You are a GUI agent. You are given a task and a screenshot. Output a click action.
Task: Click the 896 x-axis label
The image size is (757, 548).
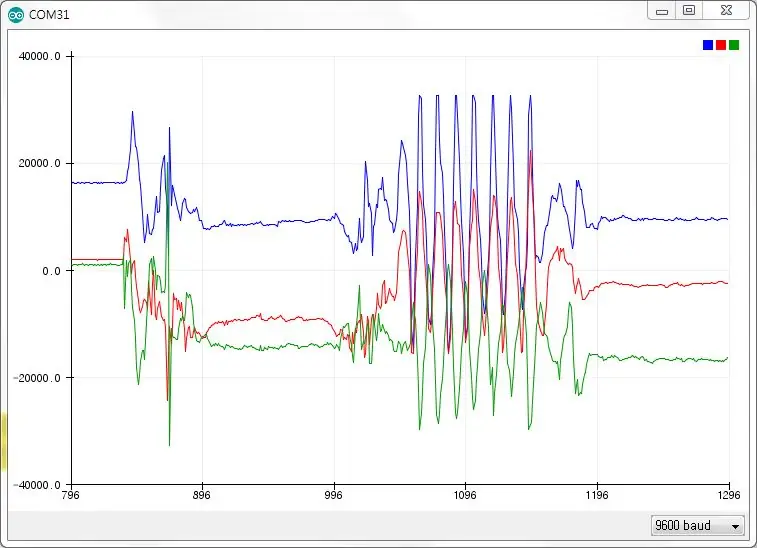coord(202,495)
